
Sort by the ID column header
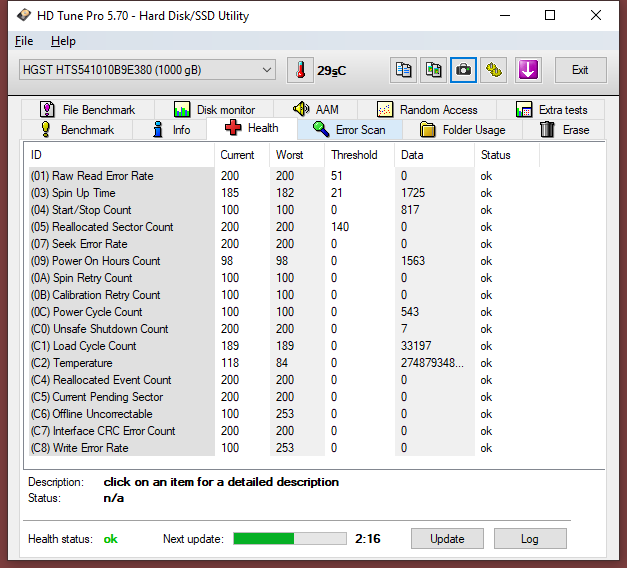pyautogui.click(x=119, y=155)
